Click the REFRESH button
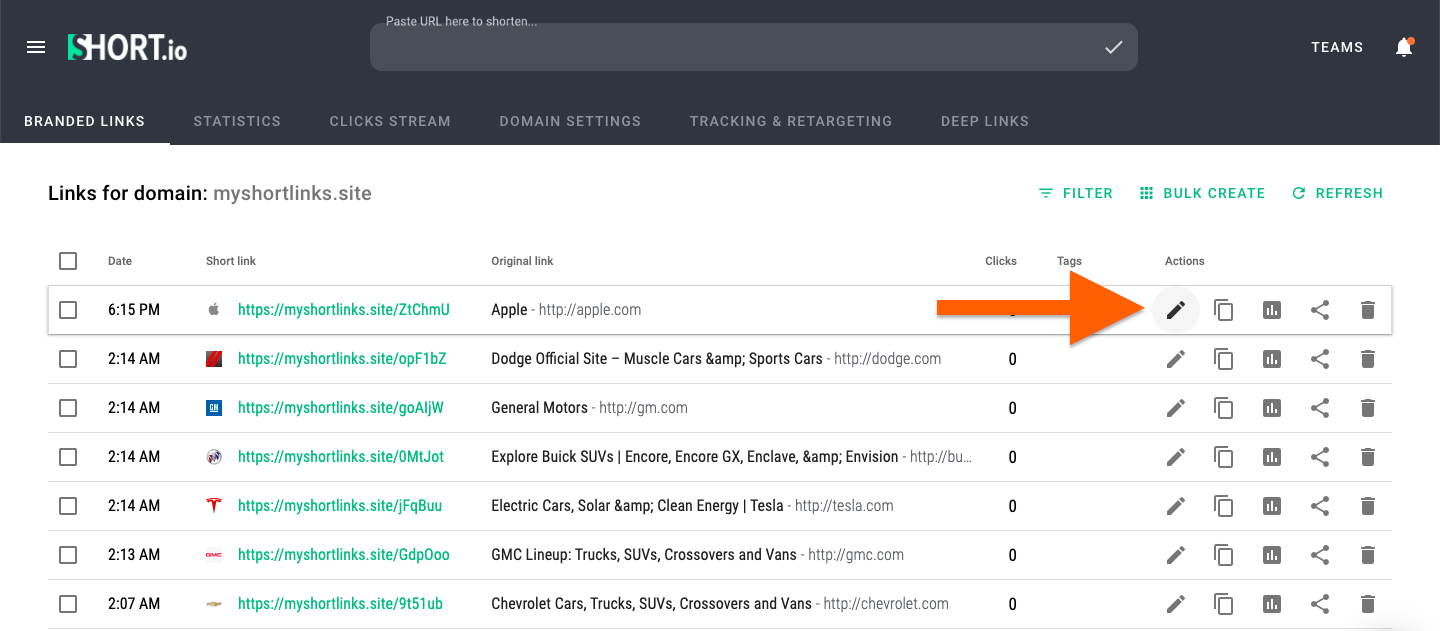 [1338, 193]
